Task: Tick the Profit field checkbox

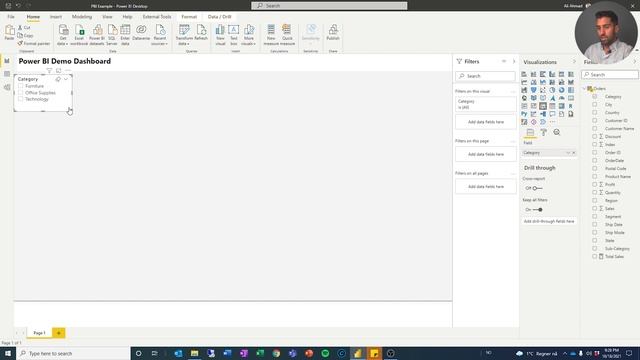Action: [595, 184]
